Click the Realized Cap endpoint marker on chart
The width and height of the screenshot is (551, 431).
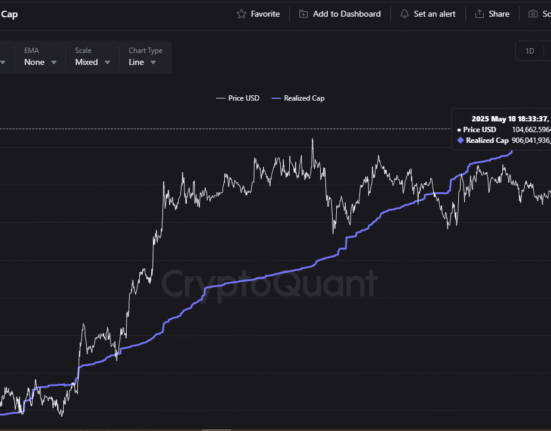coord(512,151)
